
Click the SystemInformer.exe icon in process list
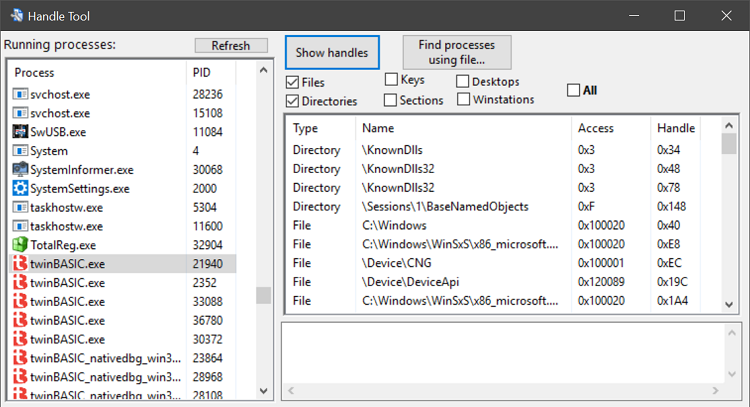click(x=20, y=169)
